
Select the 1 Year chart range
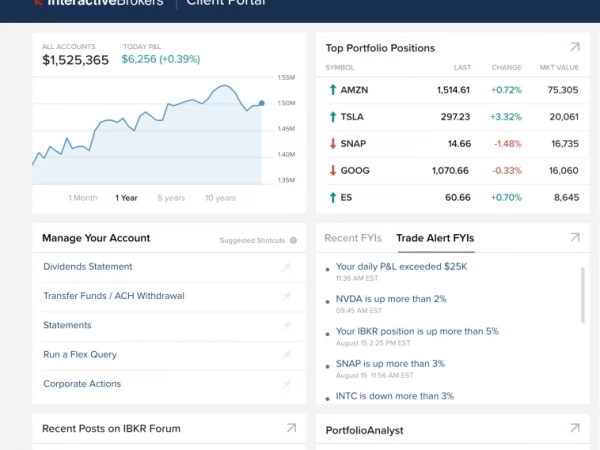[x=126, y=198]
